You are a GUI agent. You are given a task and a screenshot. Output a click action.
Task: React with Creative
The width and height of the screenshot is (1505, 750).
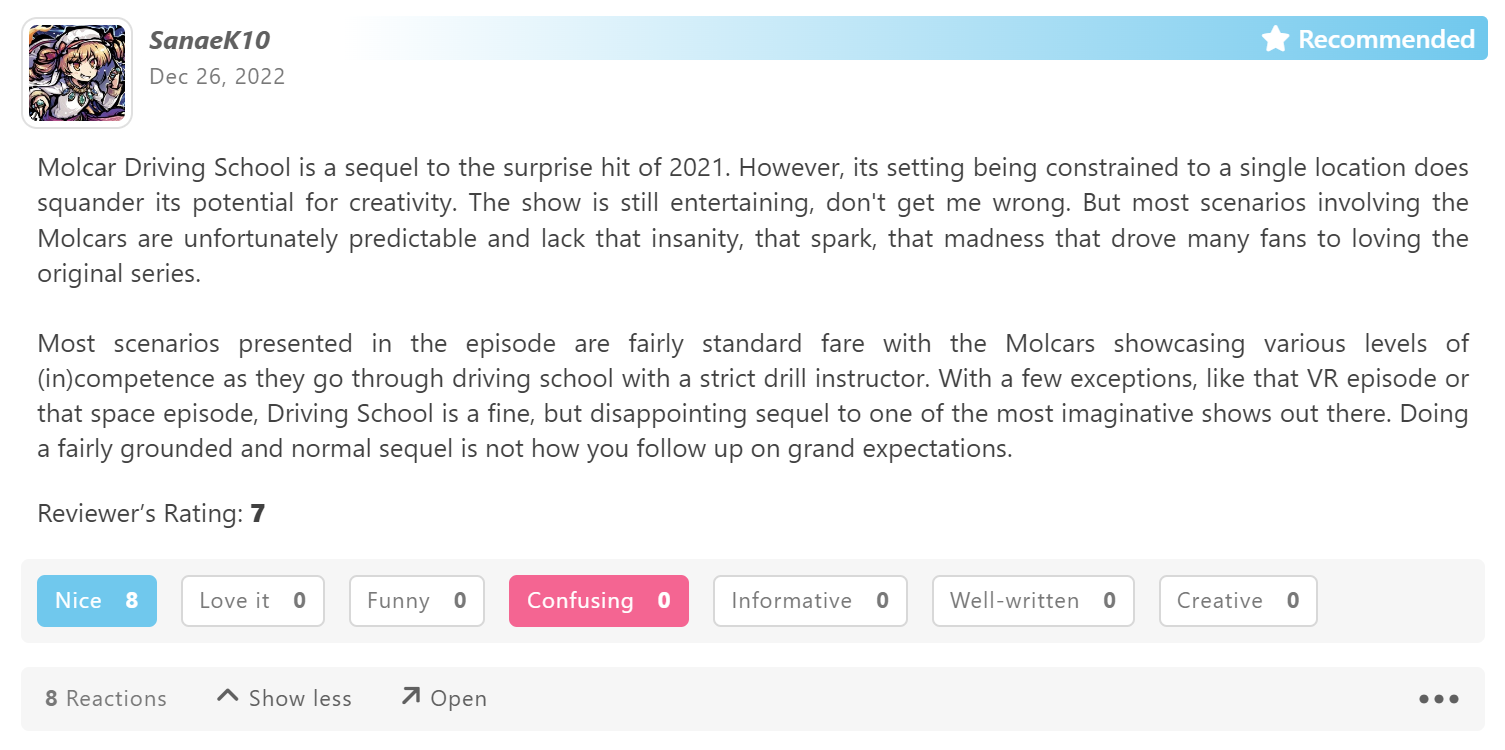1237,601
